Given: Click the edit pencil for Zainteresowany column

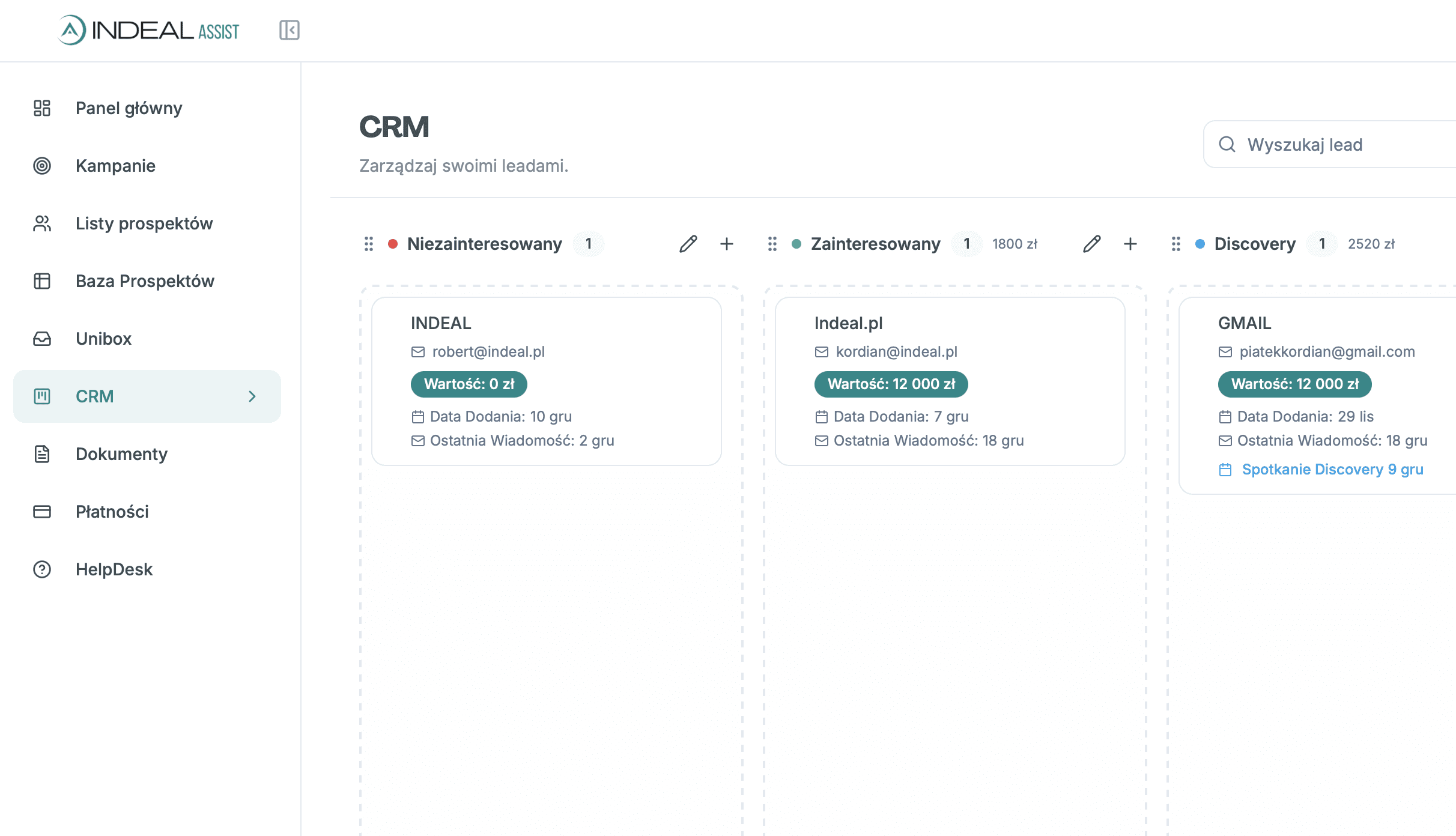Looking at the screenshot, I should point(1091,244).
